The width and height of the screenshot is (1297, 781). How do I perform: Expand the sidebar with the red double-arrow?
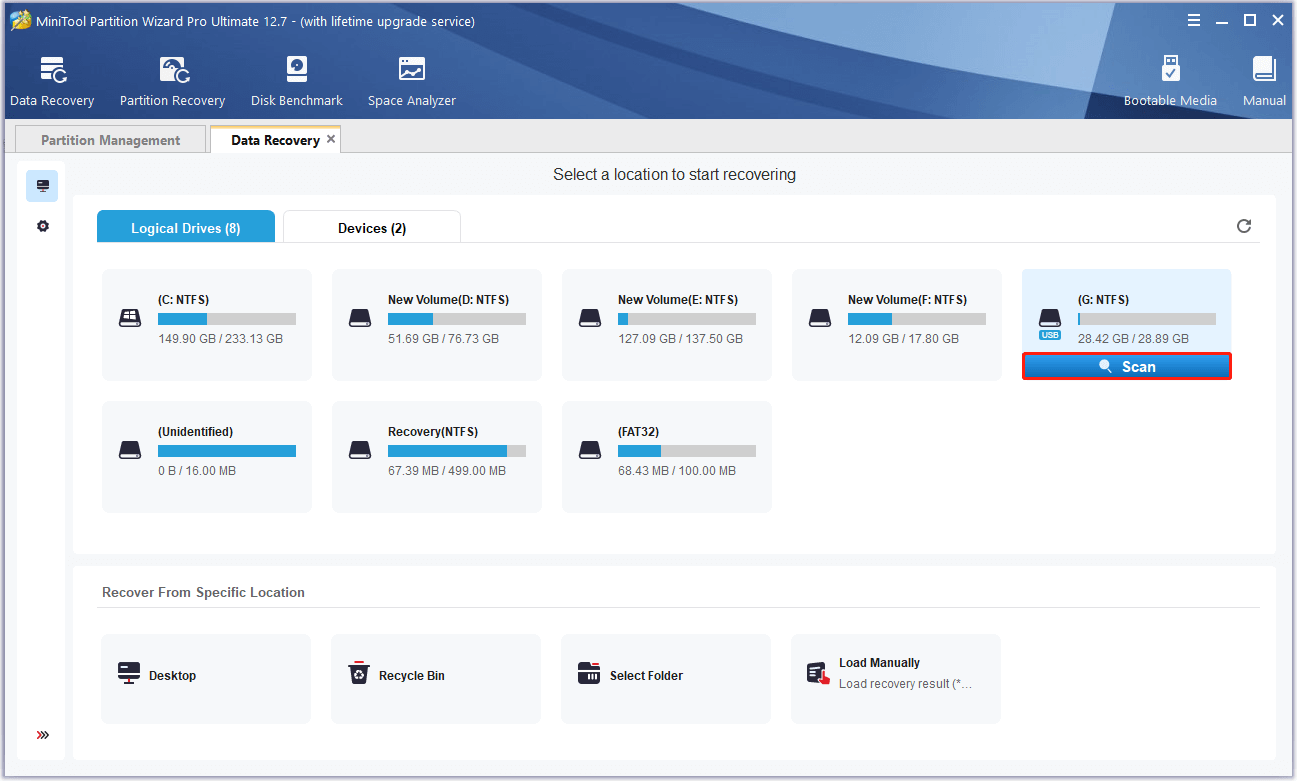[x=42, y=735]
